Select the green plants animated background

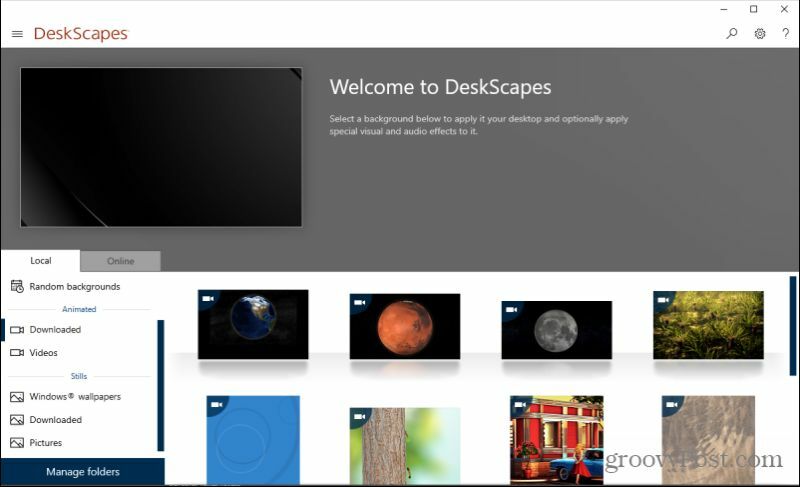(x=708, y=325)
